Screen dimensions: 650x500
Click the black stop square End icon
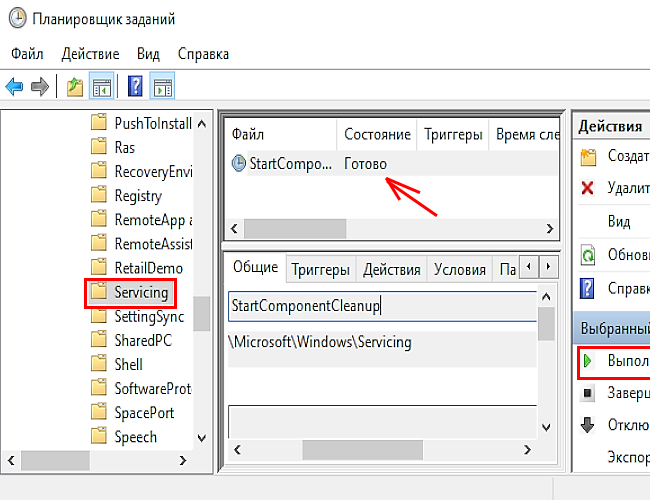[587, 393]
